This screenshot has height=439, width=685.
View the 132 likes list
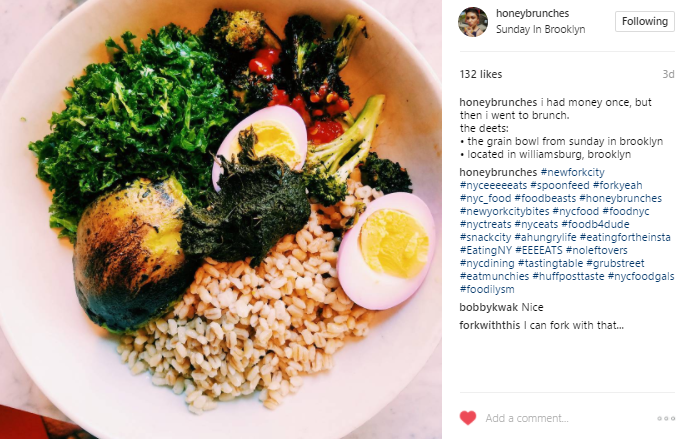[481, 74]
